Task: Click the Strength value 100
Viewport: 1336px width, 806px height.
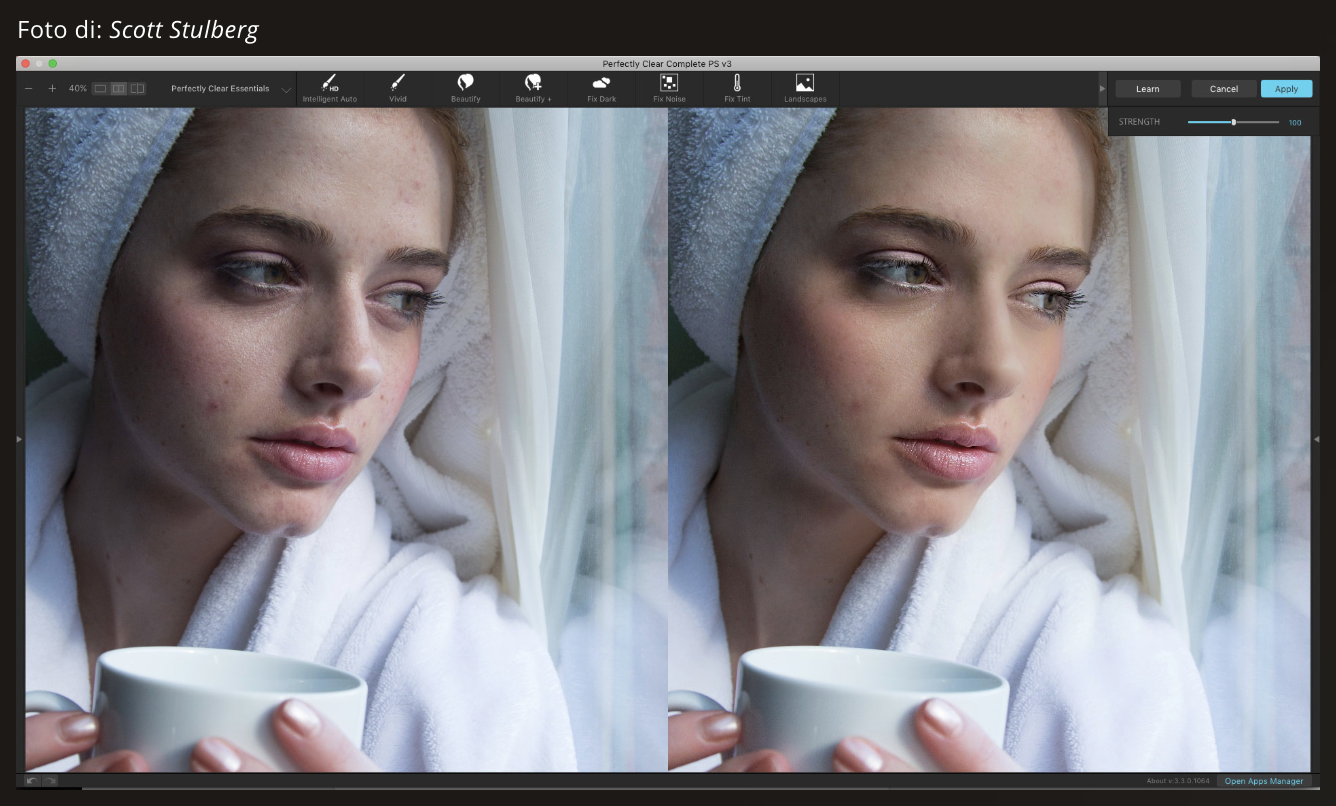Action: (x=1295, y=122)
